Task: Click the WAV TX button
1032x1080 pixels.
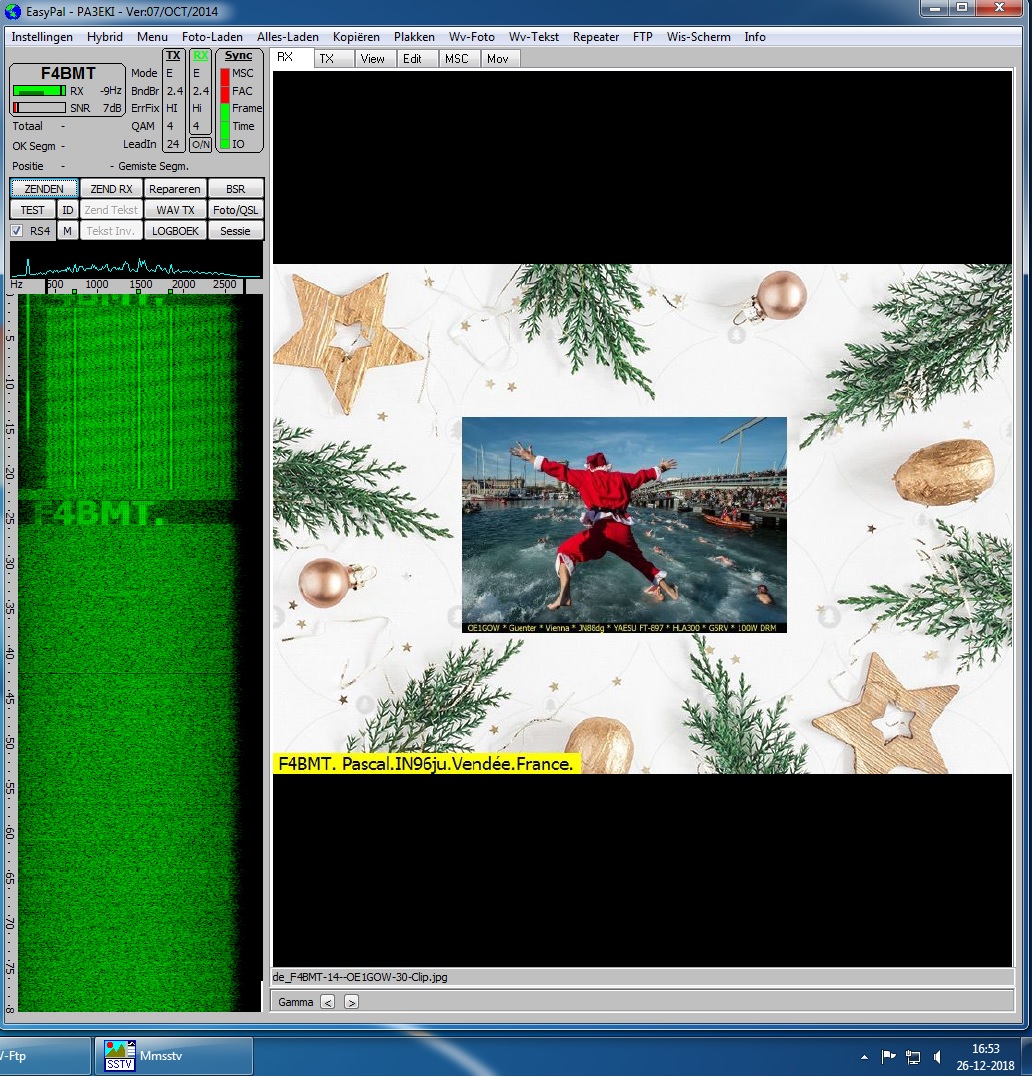Action: [175, 210]
